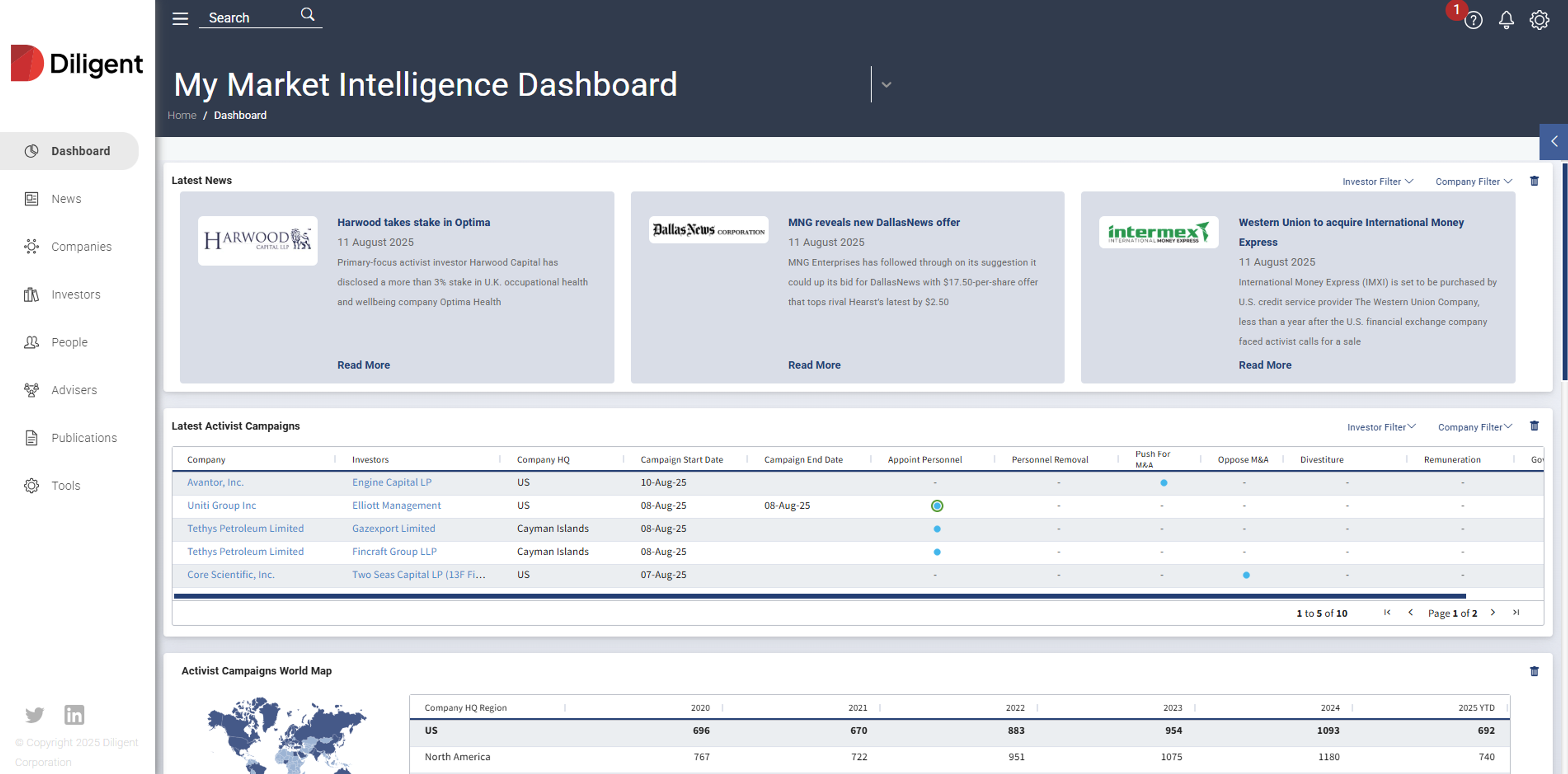1568x774 pixels.
Task: Open Fincraft Group LLP investor link
Action: [x=394, y=551]
